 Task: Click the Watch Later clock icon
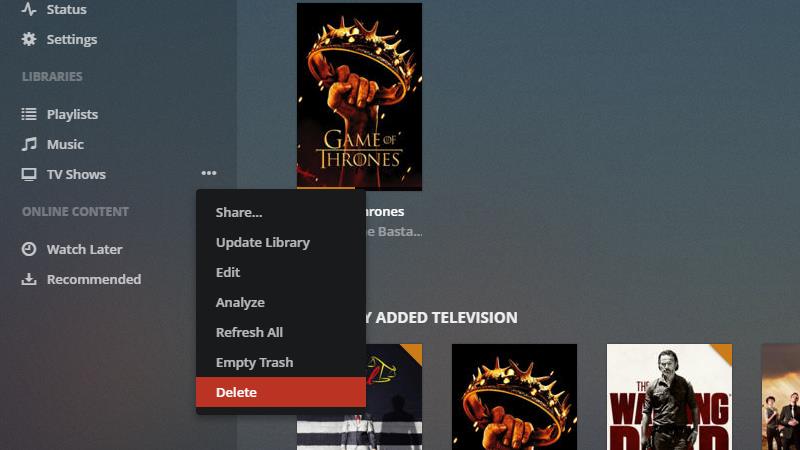pyautogui.click(x=29, y=249)
